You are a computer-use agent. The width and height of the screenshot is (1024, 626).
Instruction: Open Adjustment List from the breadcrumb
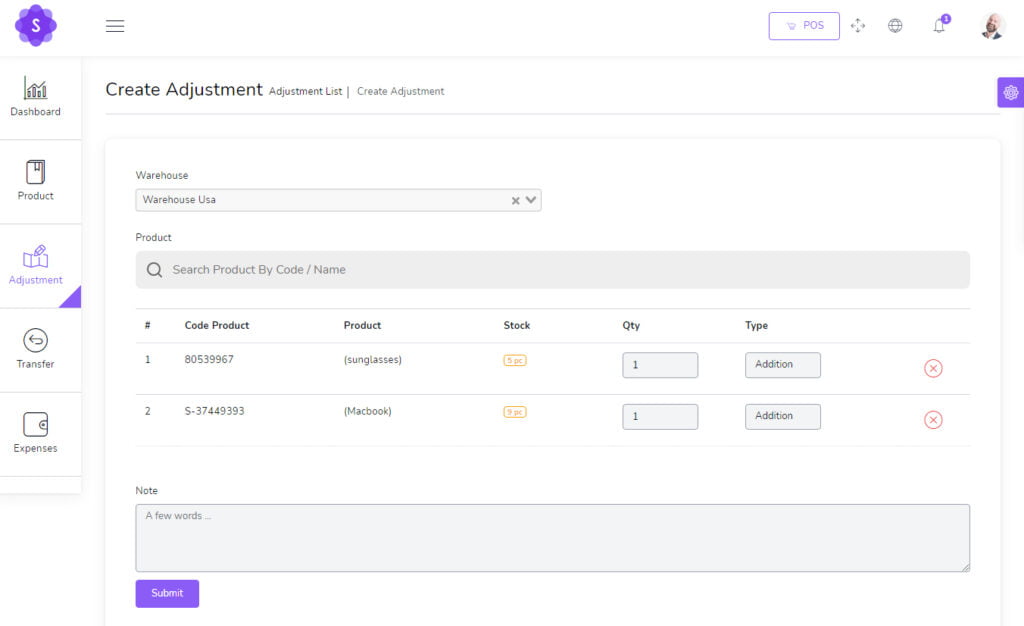click(305, 91)
